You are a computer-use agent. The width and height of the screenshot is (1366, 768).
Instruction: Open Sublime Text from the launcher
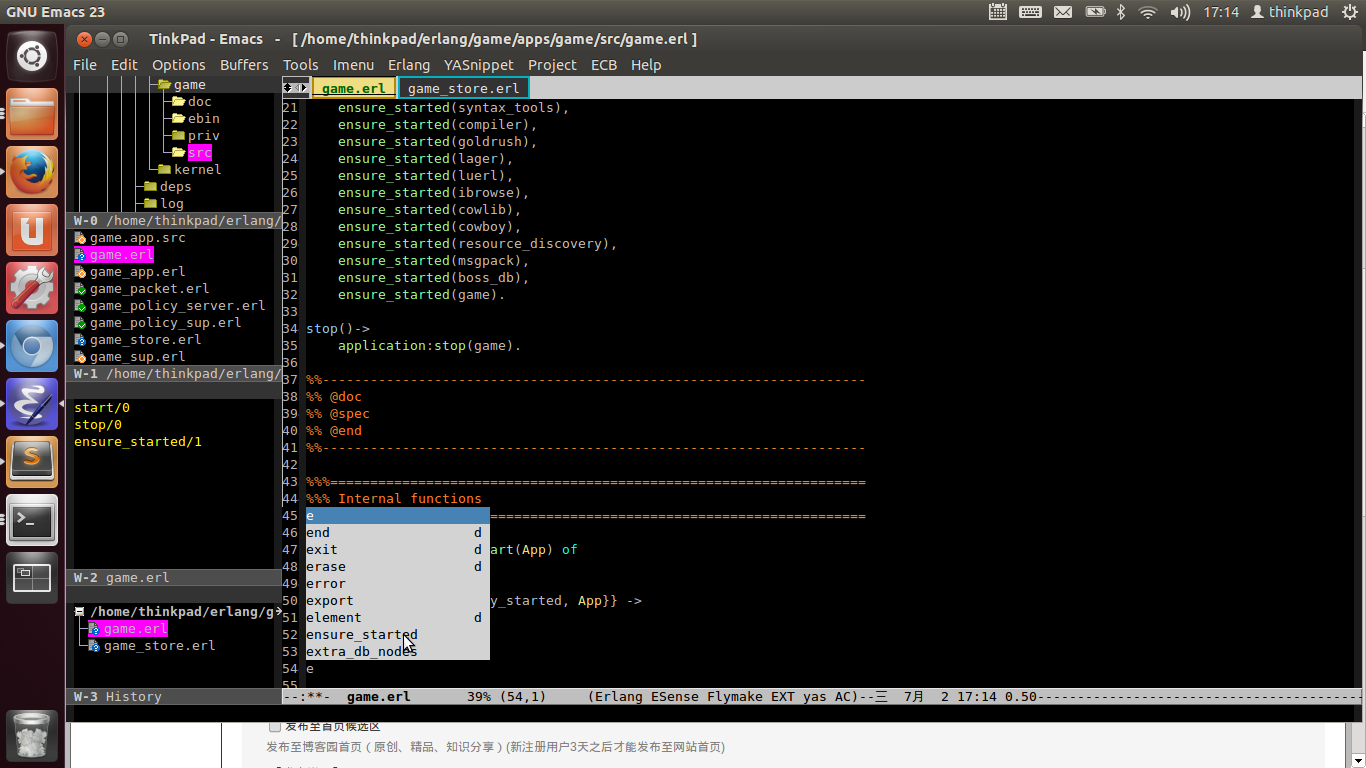[x=32, y=462]
